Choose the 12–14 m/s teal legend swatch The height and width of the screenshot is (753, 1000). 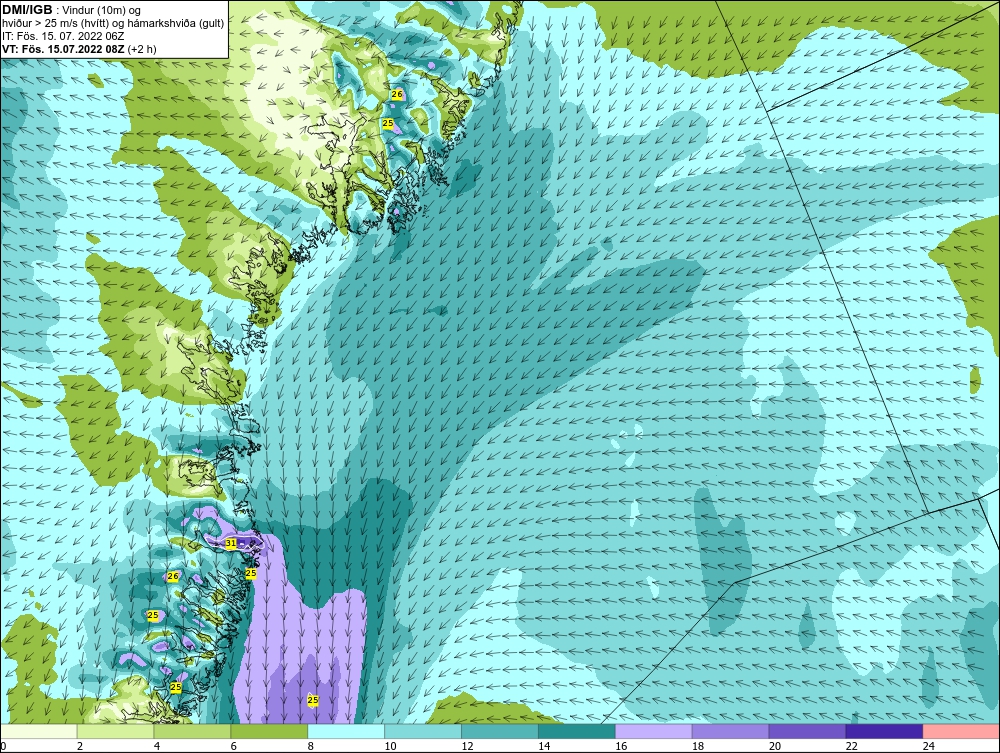[499, 731]
